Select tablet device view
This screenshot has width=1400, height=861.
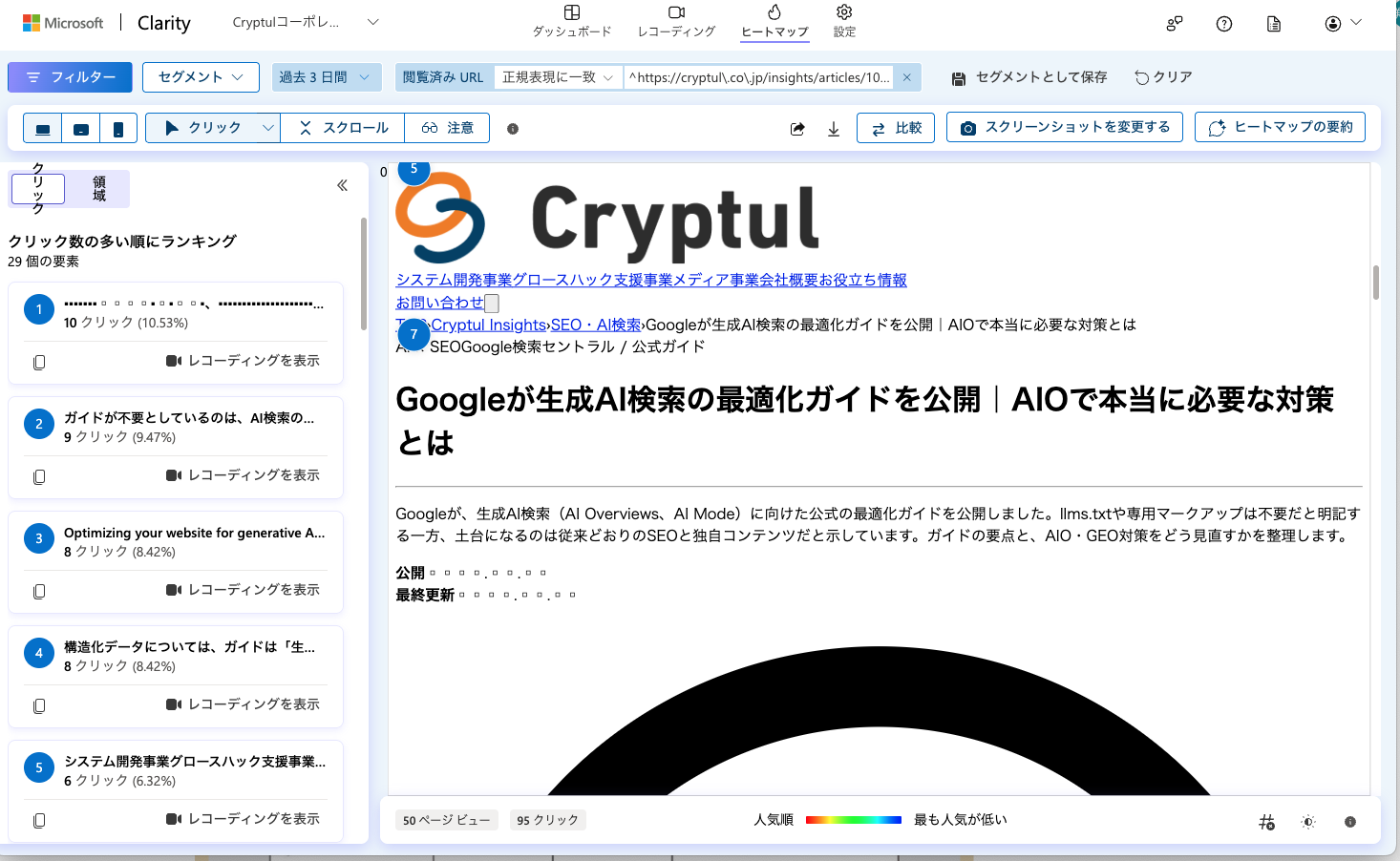click(x=81, y=128)
